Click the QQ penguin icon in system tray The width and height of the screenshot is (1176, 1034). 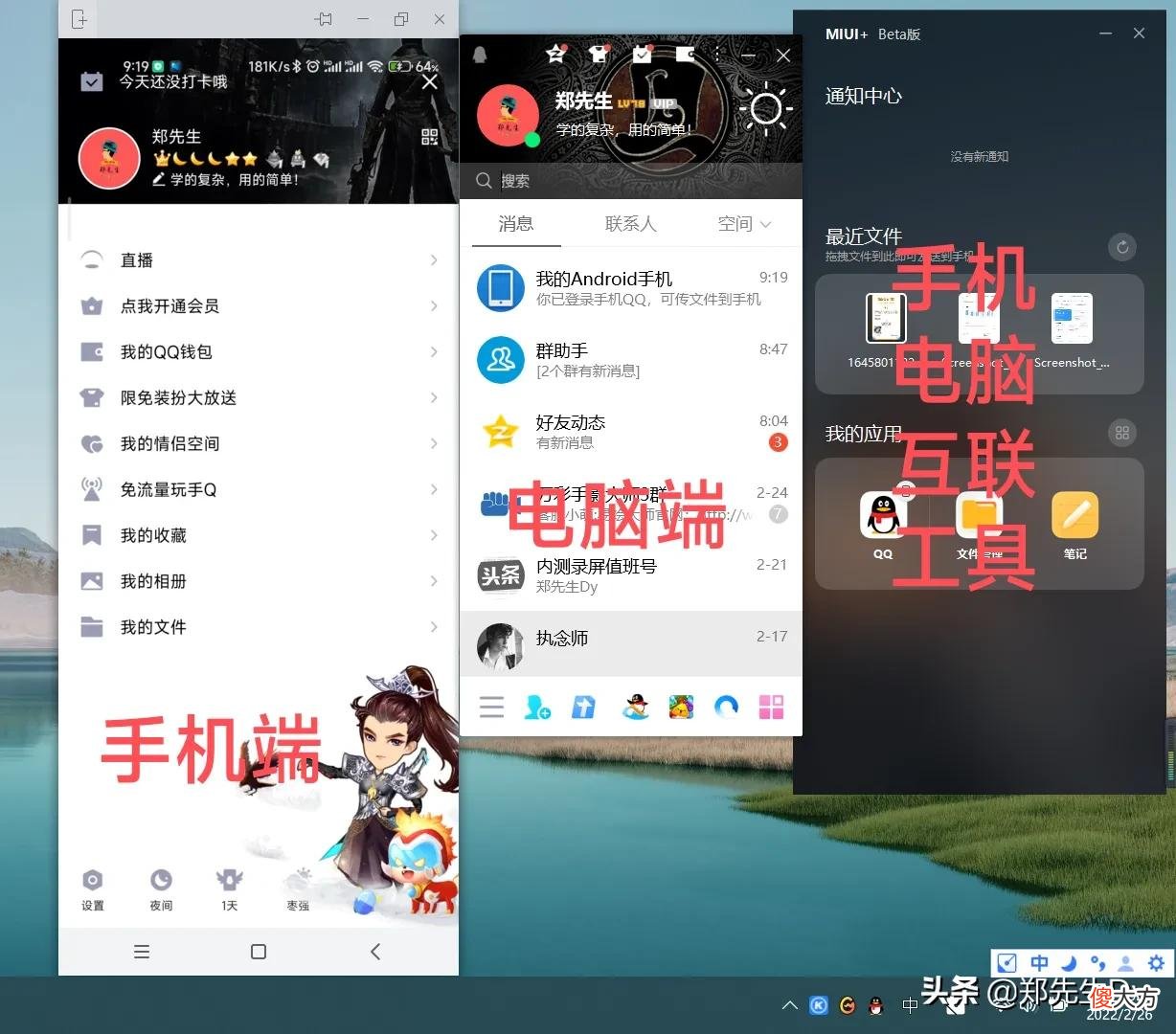point(875,1005)
